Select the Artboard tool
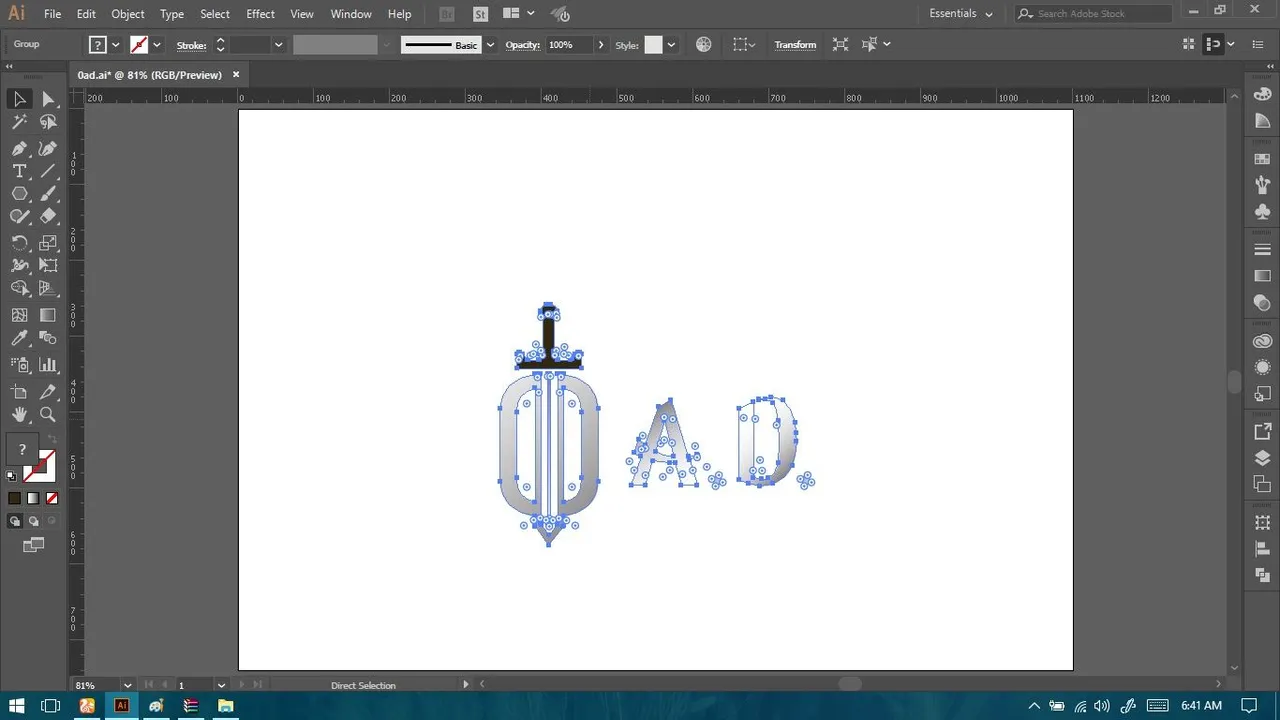This screenshot has width=1280, height=720. (19, 392)
